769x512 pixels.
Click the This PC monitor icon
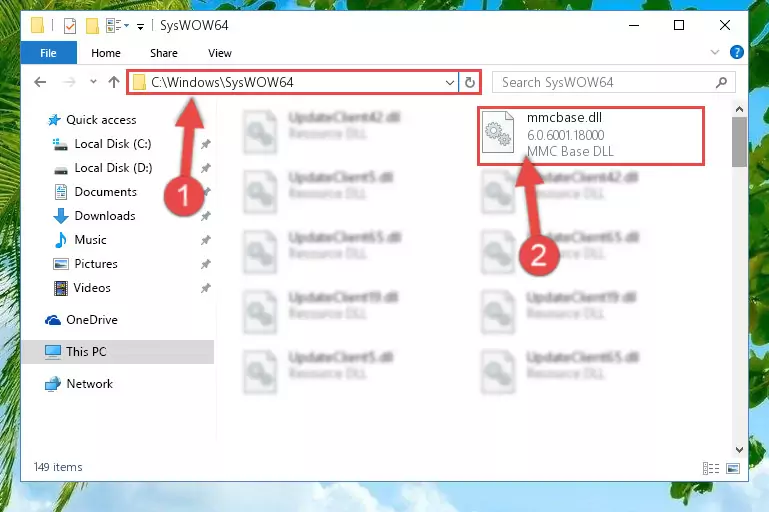[53, 352]
